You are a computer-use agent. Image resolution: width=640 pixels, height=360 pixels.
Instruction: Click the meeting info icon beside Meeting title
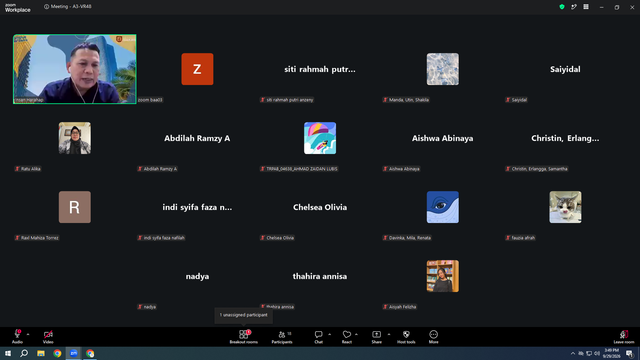pos(46,7)
